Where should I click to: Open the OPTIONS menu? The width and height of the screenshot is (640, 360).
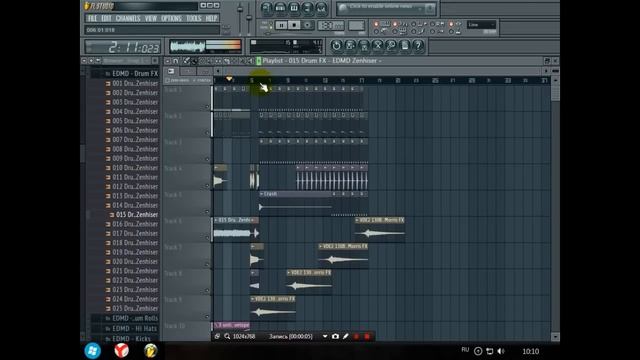(171, 18)
